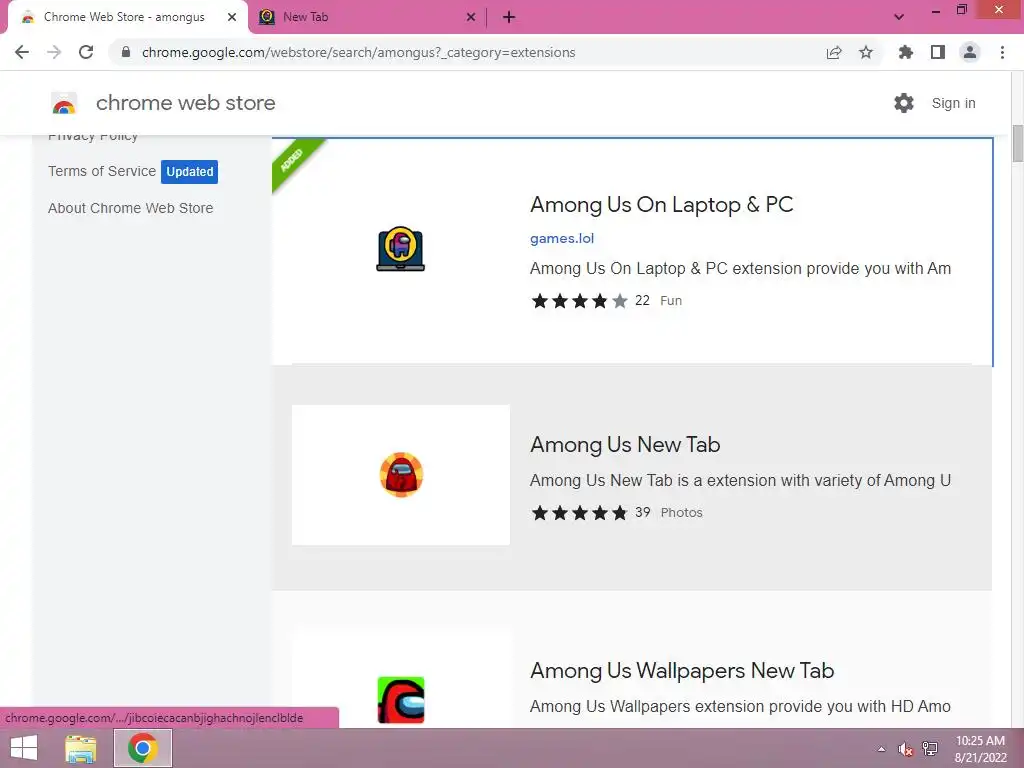
Task: Open the Extensions puzzle icon menu
Action: pyautogui.click(x=906, y=52)
